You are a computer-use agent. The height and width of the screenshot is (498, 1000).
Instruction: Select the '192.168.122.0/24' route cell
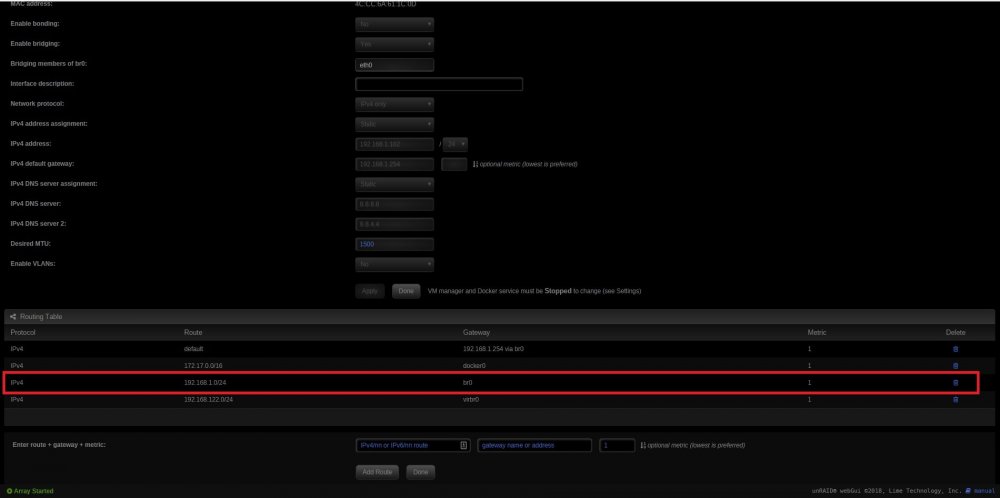(x=207, y=399)
